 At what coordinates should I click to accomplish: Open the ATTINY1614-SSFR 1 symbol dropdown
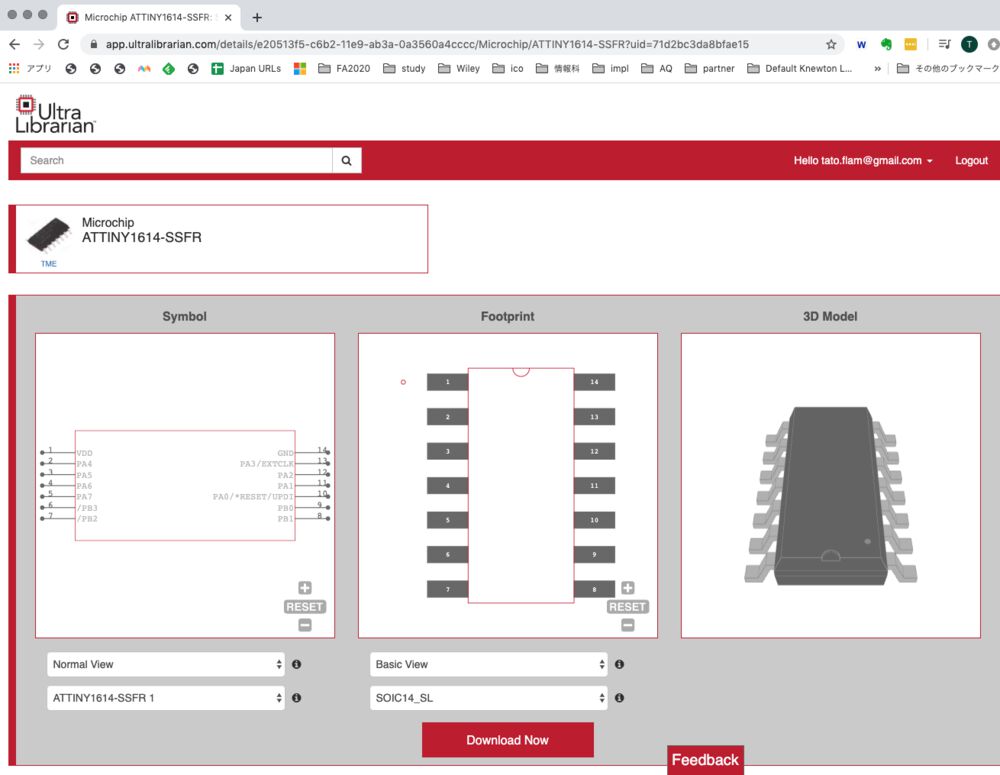click(166, 698)
